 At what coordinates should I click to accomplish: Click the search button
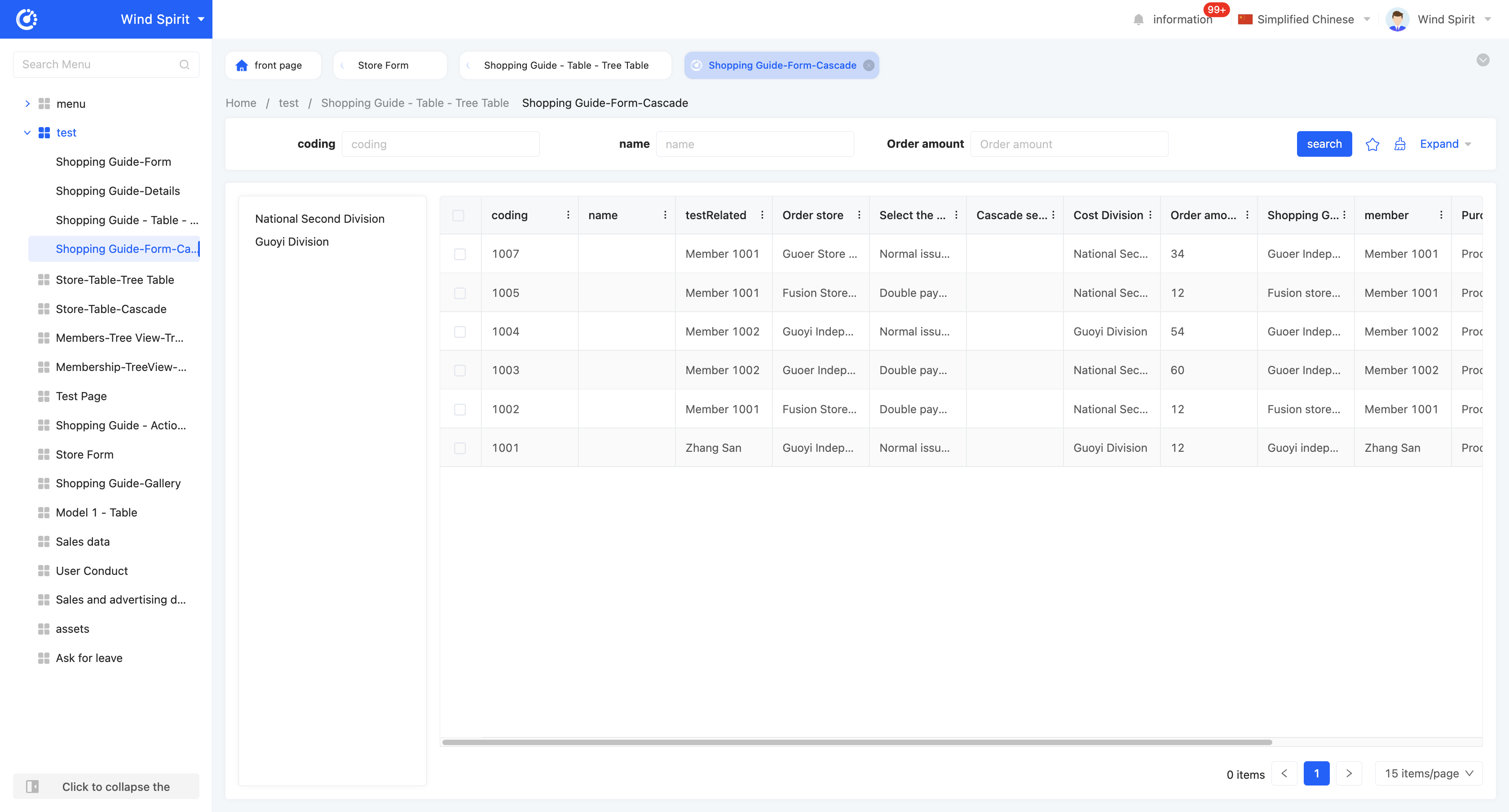[x=1324, y=144]
